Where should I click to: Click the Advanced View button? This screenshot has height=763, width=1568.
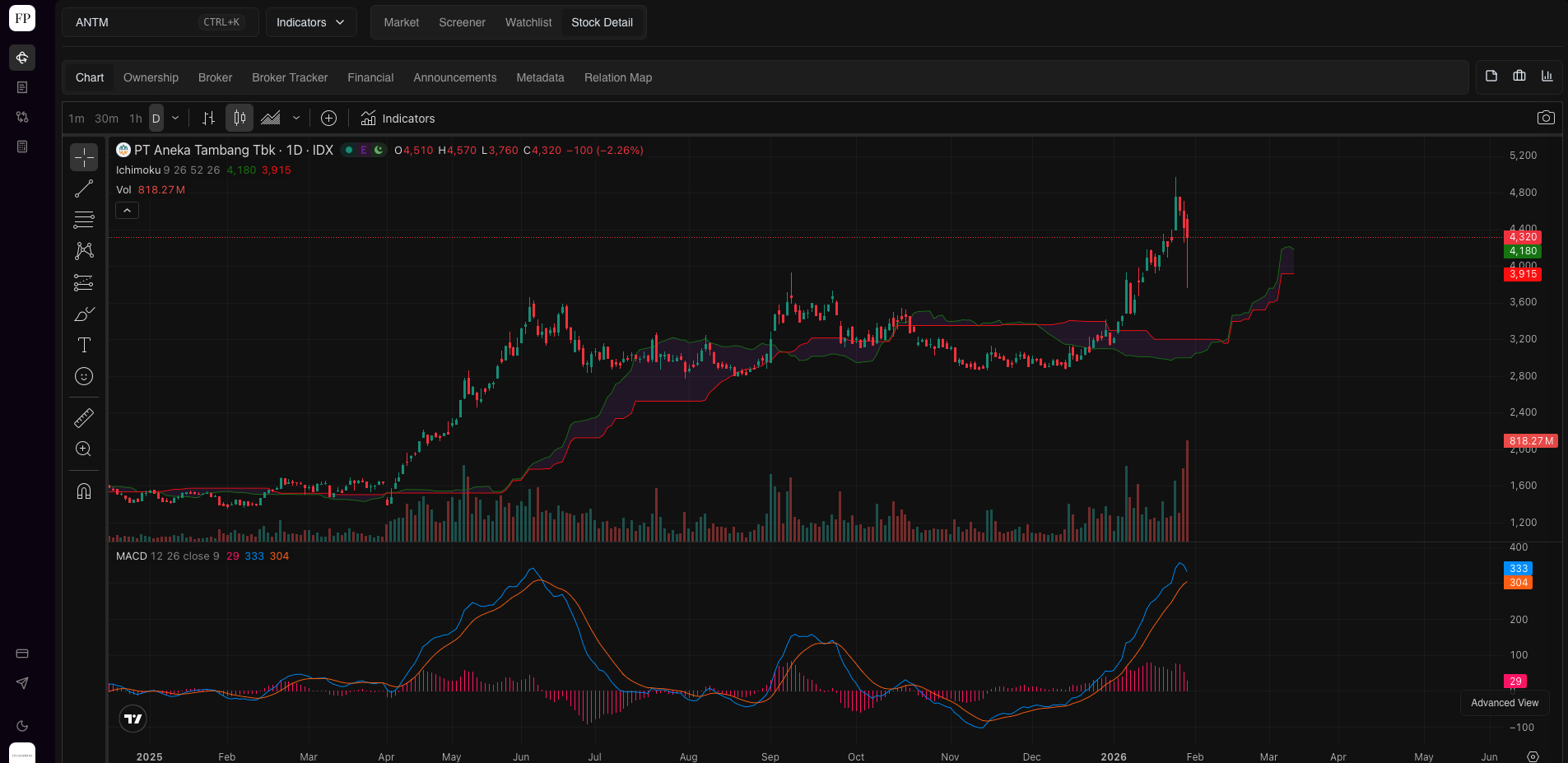(x=1504, y=703)
